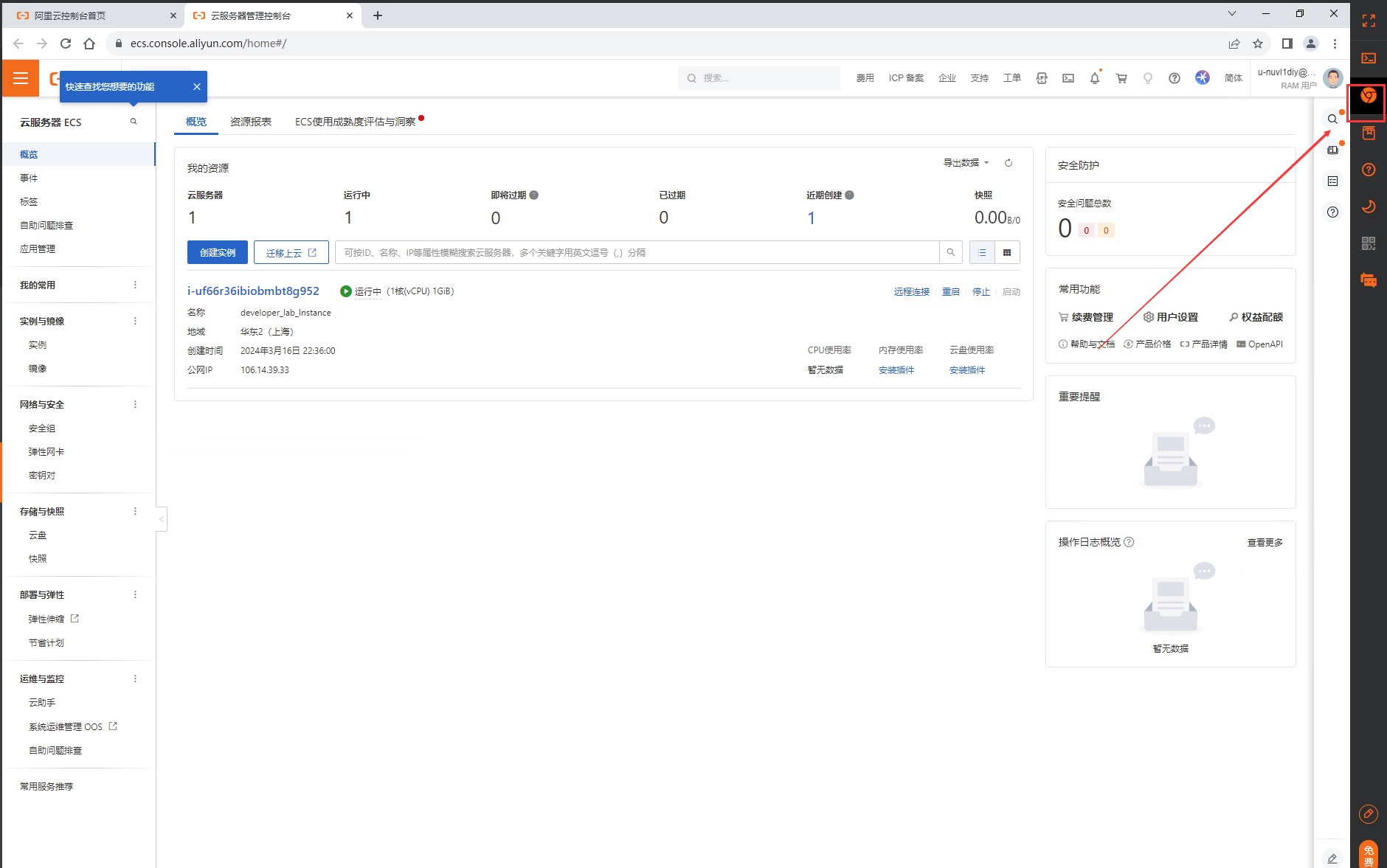Close the quick function search tooltip
This screenshot has height=868, width=1387.
pyautogui.click(x=197, y=87)
